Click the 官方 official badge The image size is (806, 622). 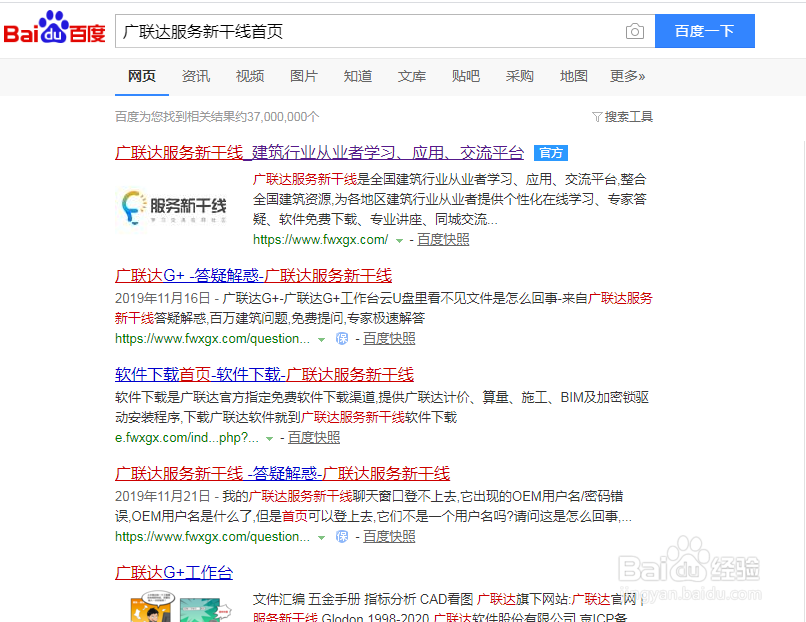pos(551,153)
